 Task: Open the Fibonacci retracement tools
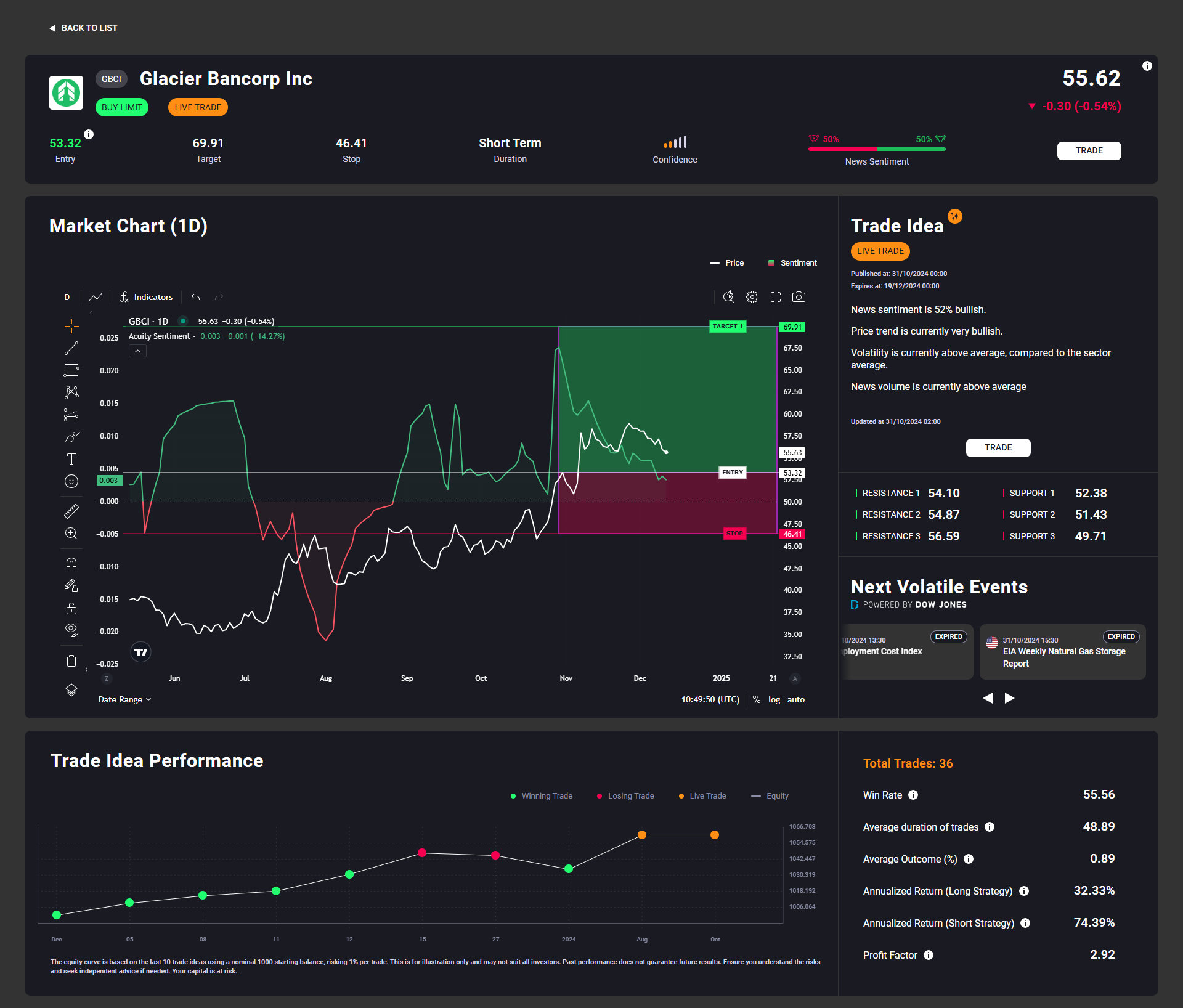tap(71, 370)
